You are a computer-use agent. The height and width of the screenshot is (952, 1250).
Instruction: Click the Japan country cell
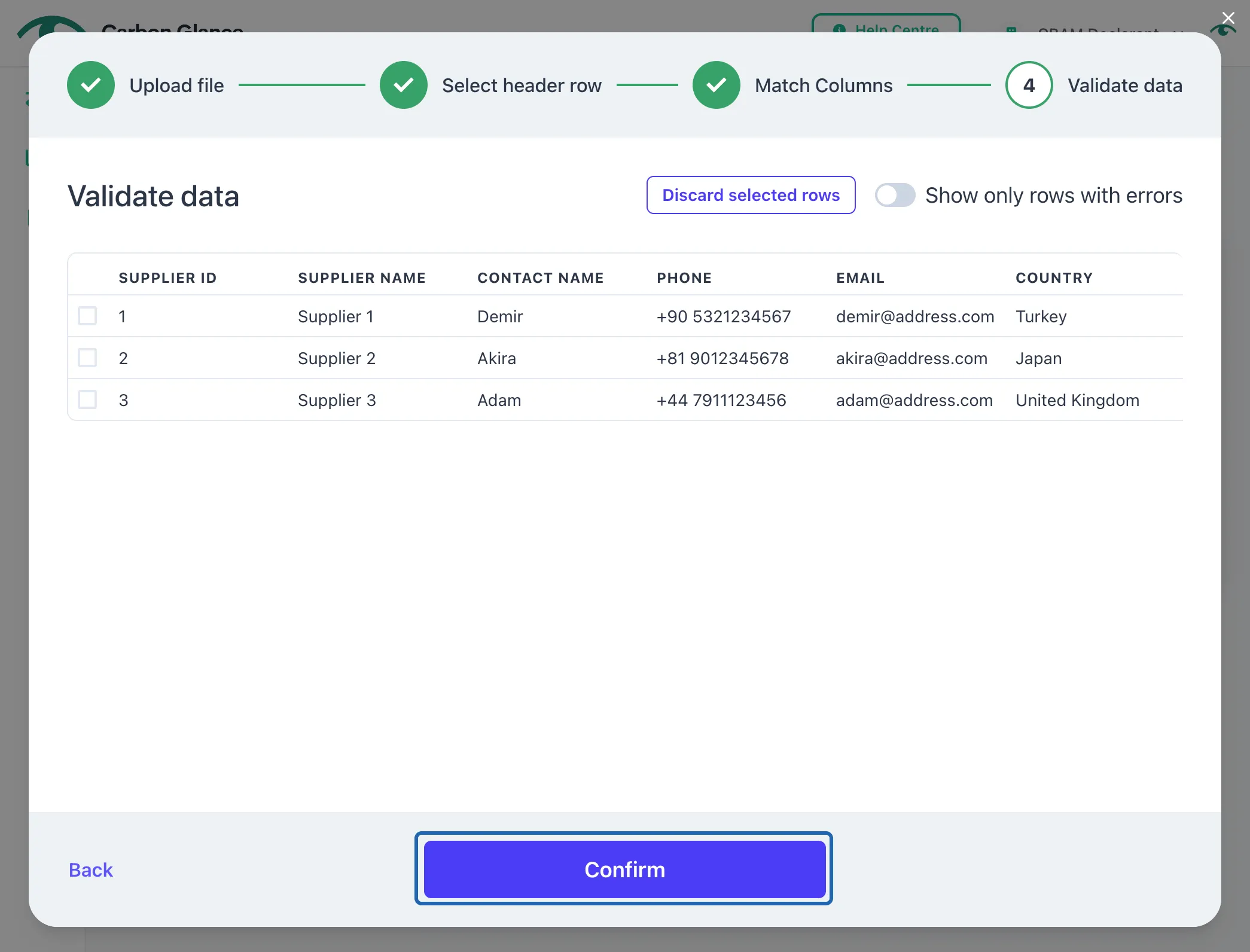click(x=1038, y=358)
